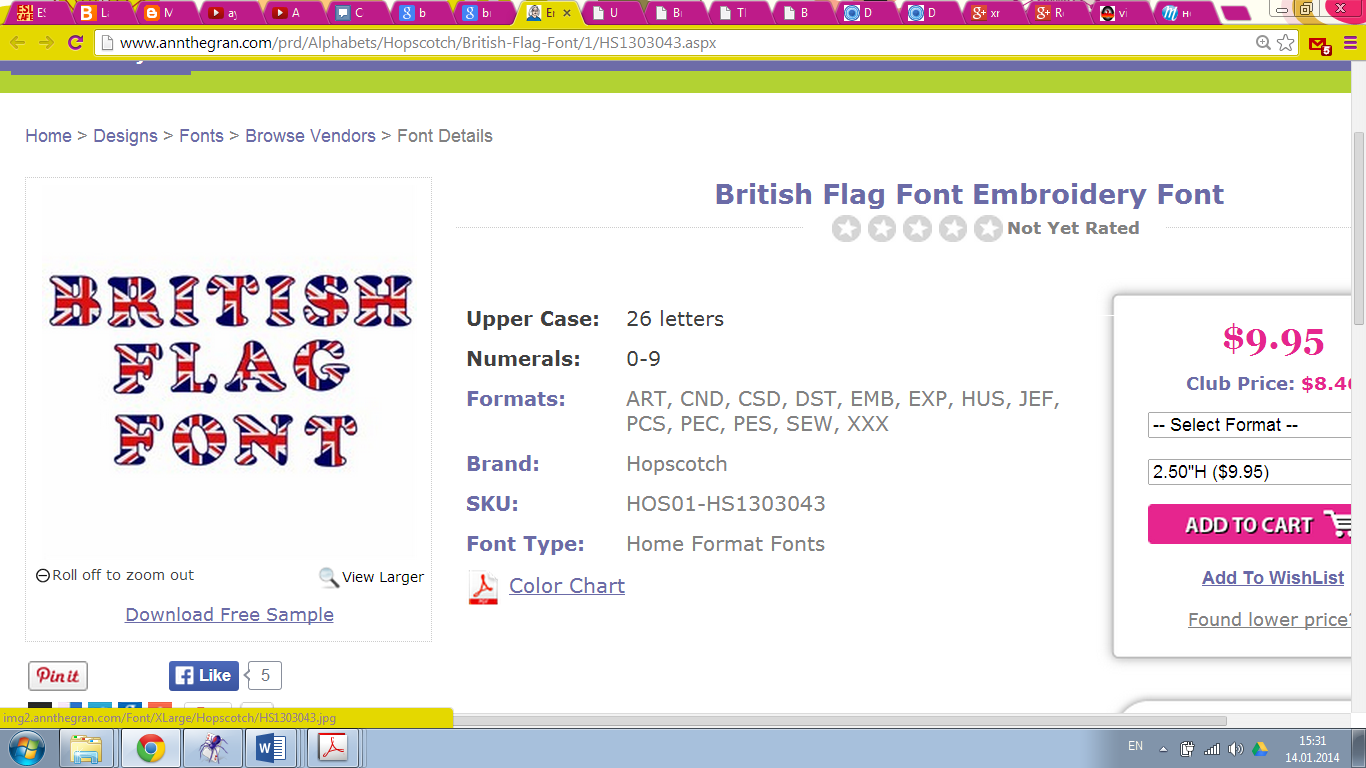Click the power plug tray icon
1366x768 pixels.
point(1187,748)
